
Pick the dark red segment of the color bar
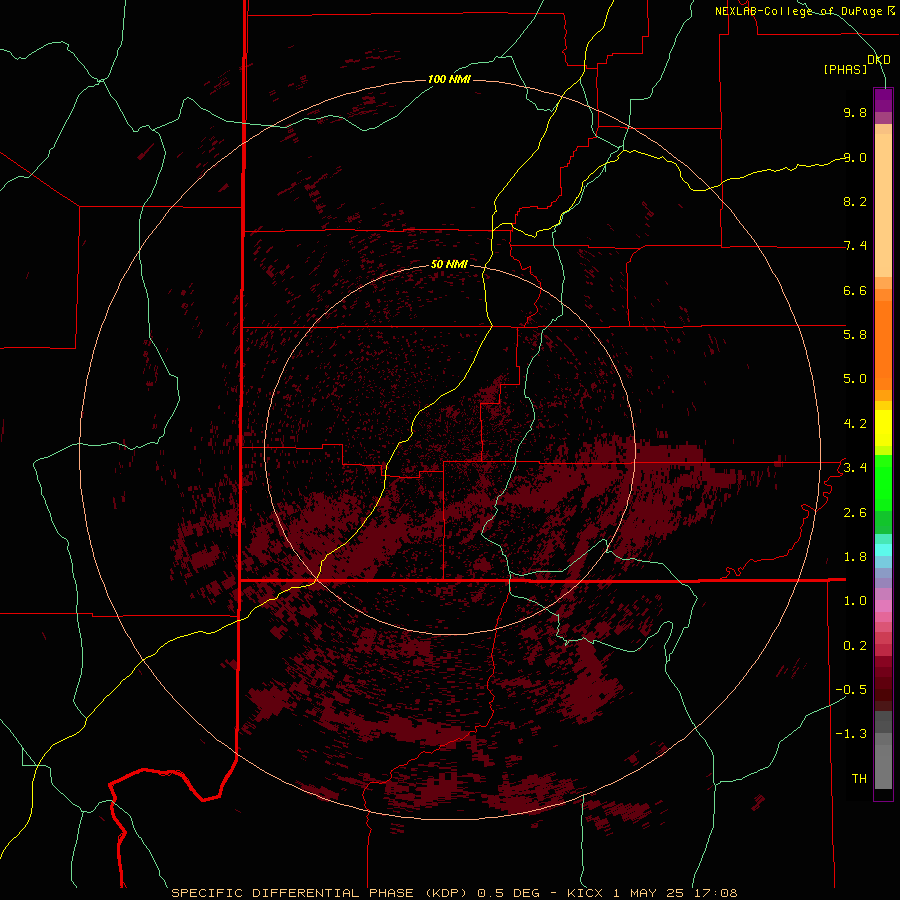883,683
